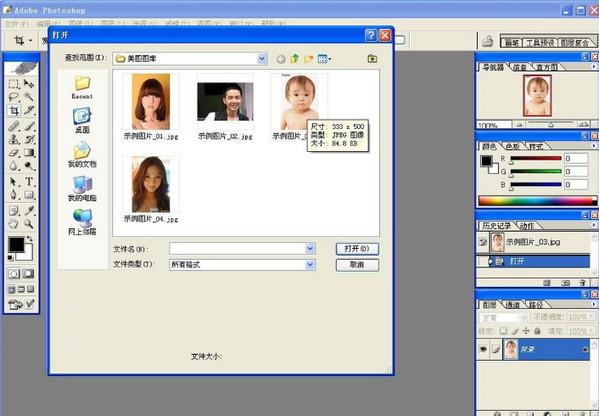Expand the 查找范围 folder dropdown
599x416 pixels.
[262, 59]
